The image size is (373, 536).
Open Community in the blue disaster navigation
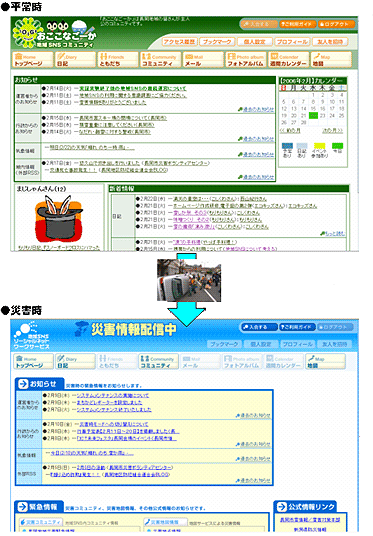[x=159, y=362]
